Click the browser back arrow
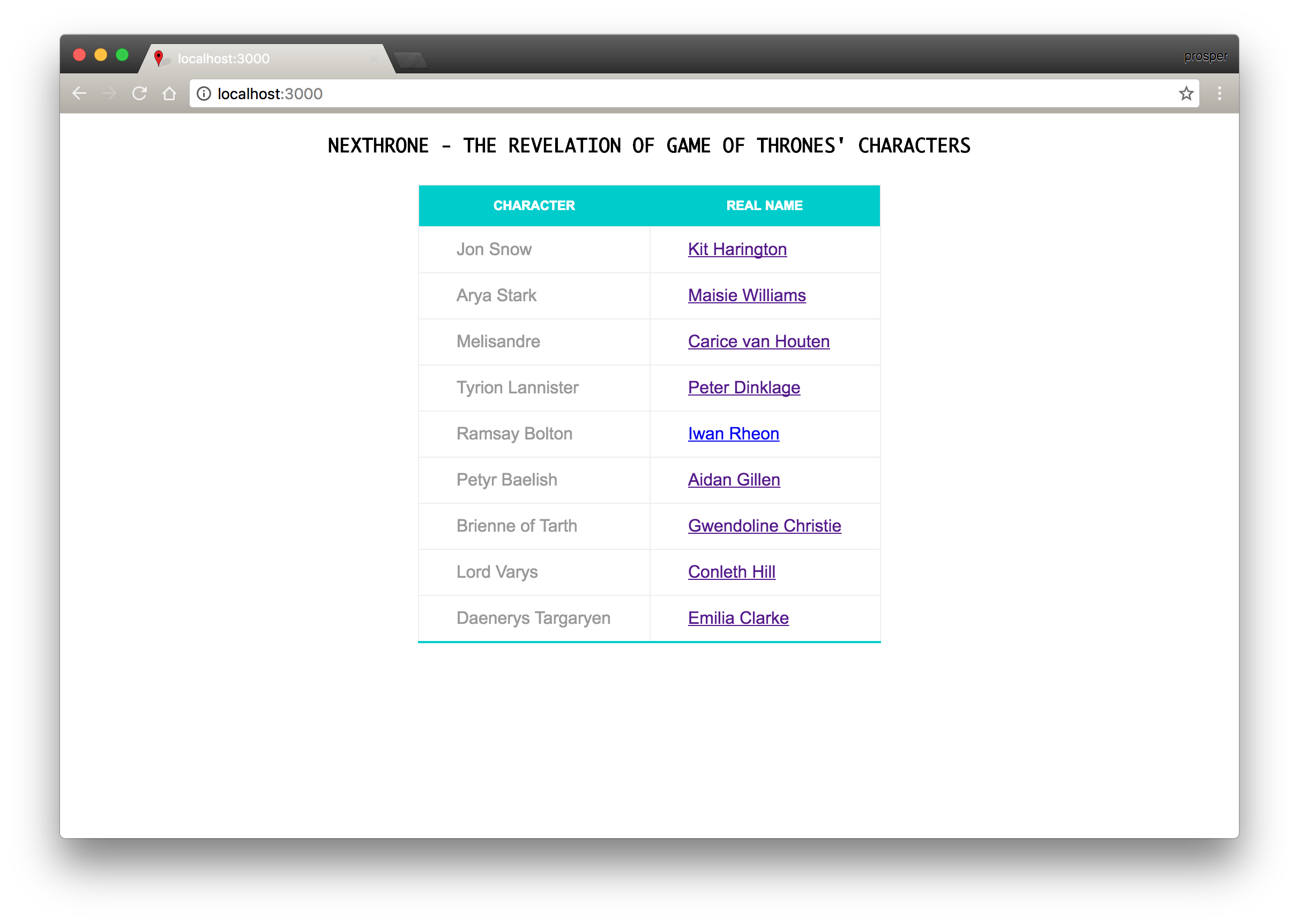The width and height of the screenshot is (1299, 924). pyautogui.click(x=80, y=93)
